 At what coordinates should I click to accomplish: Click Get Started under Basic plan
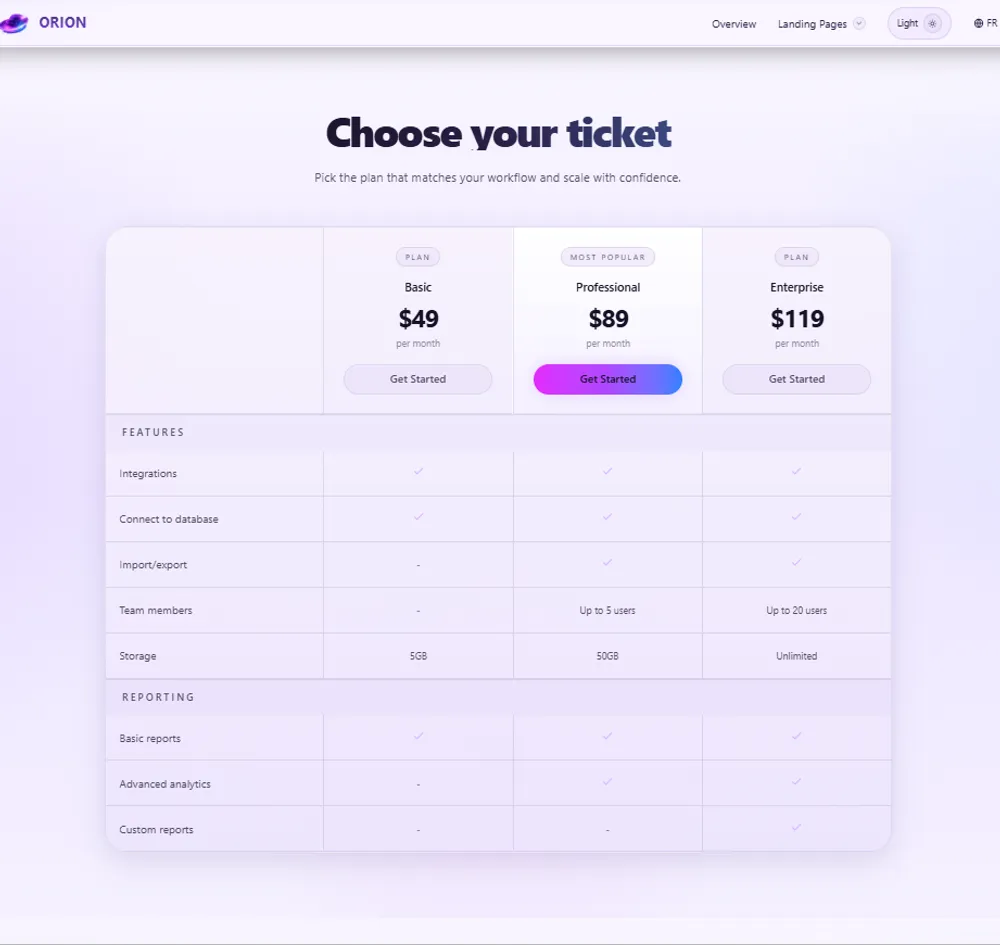pos(418,379)
